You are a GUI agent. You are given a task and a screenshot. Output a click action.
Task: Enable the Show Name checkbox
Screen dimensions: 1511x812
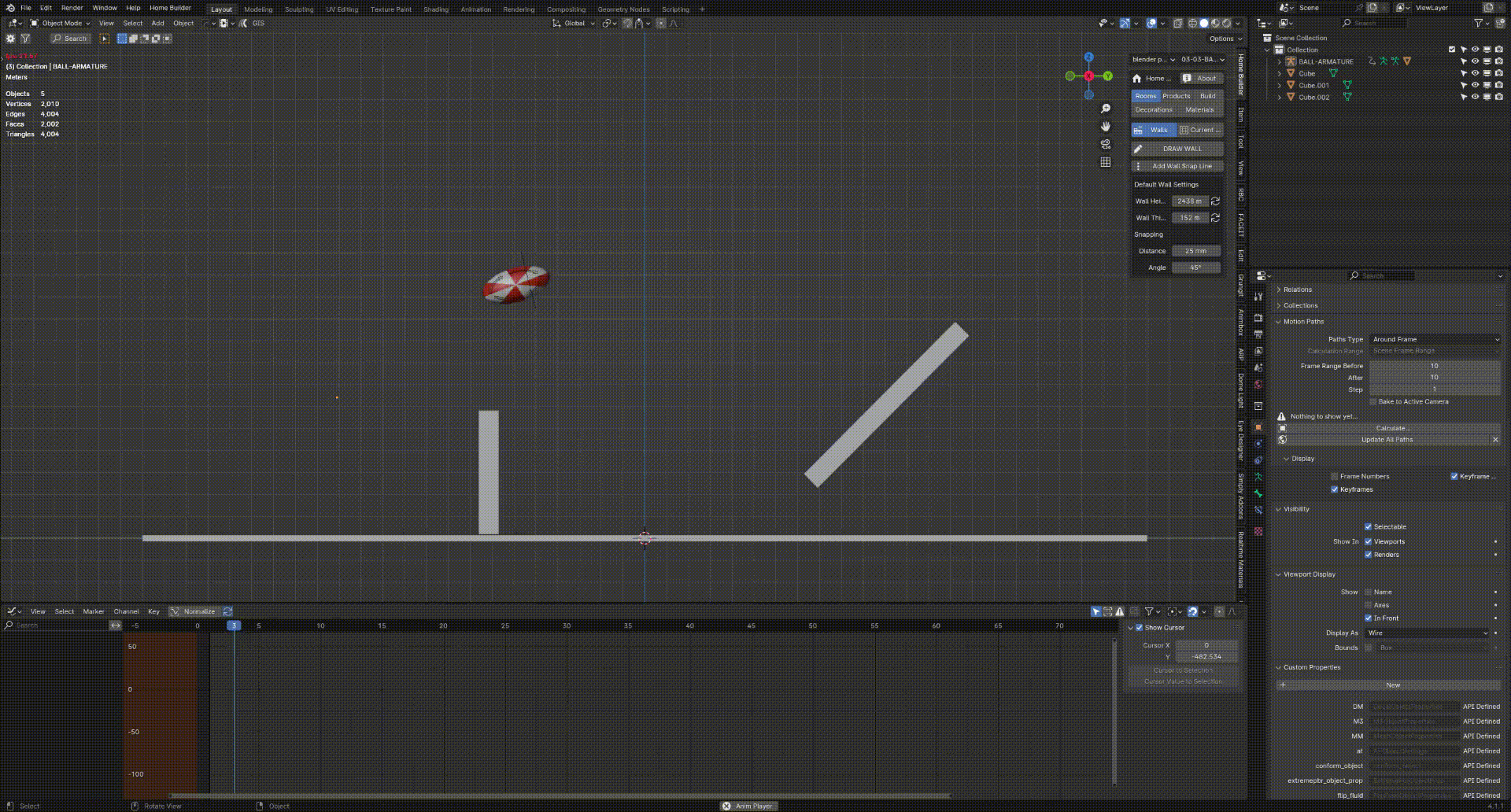1369,592
